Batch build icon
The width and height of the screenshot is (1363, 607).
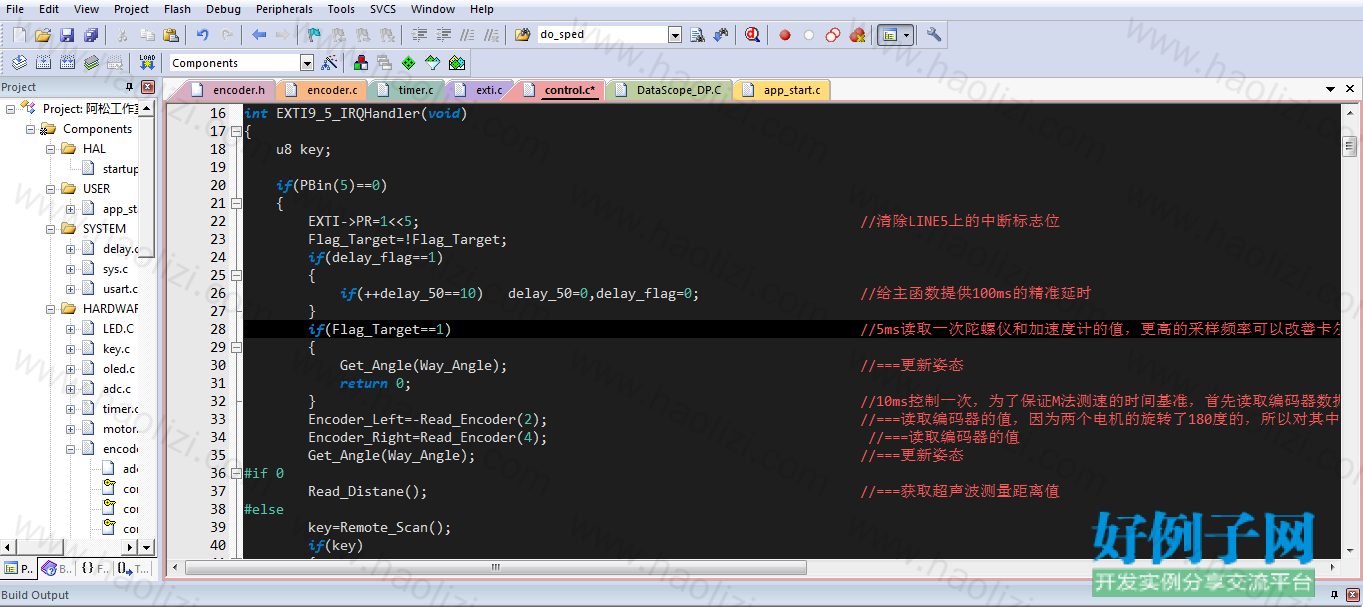click(x=91, y=63)
